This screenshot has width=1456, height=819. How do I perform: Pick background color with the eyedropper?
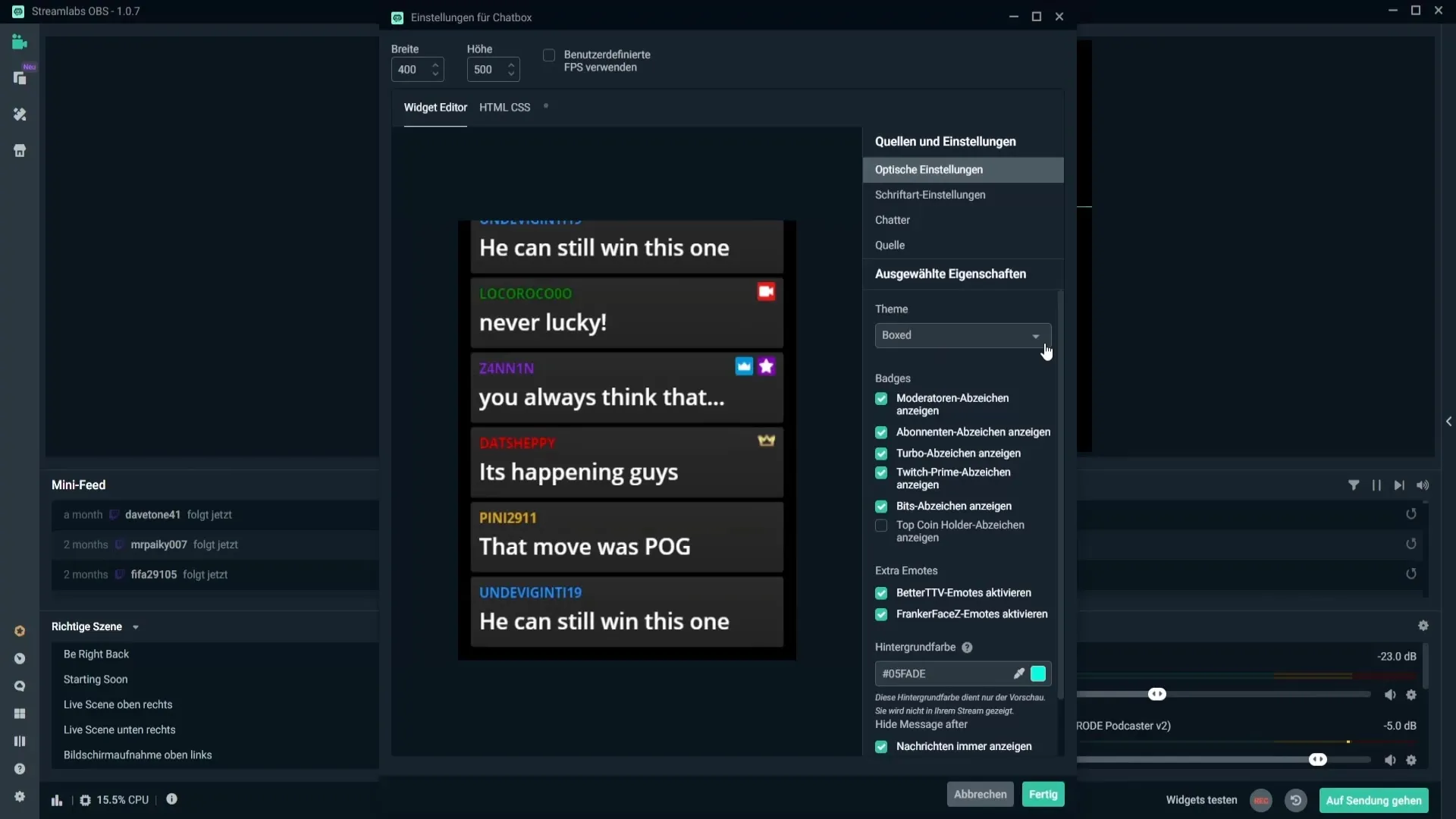(1019, 673)
